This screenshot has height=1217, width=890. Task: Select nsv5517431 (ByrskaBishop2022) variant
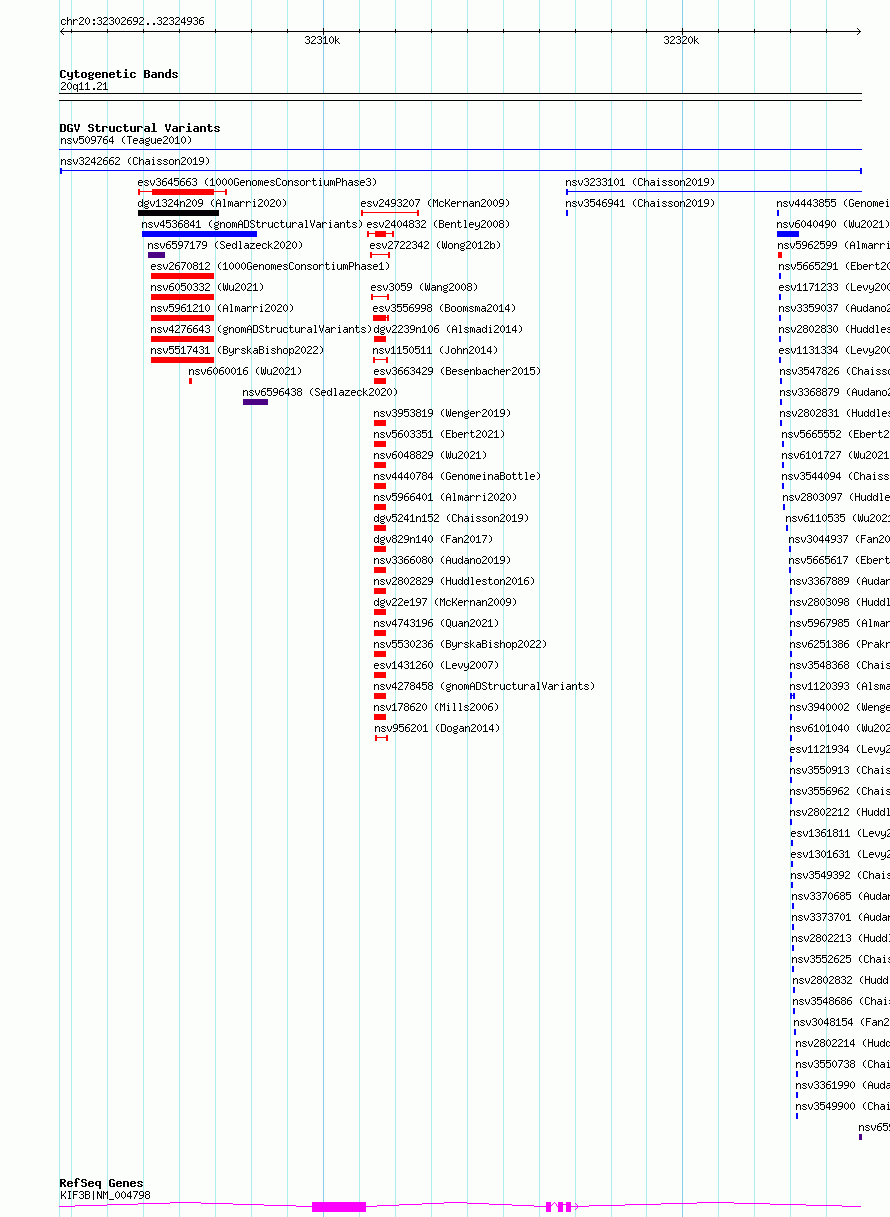click(237, 351)
